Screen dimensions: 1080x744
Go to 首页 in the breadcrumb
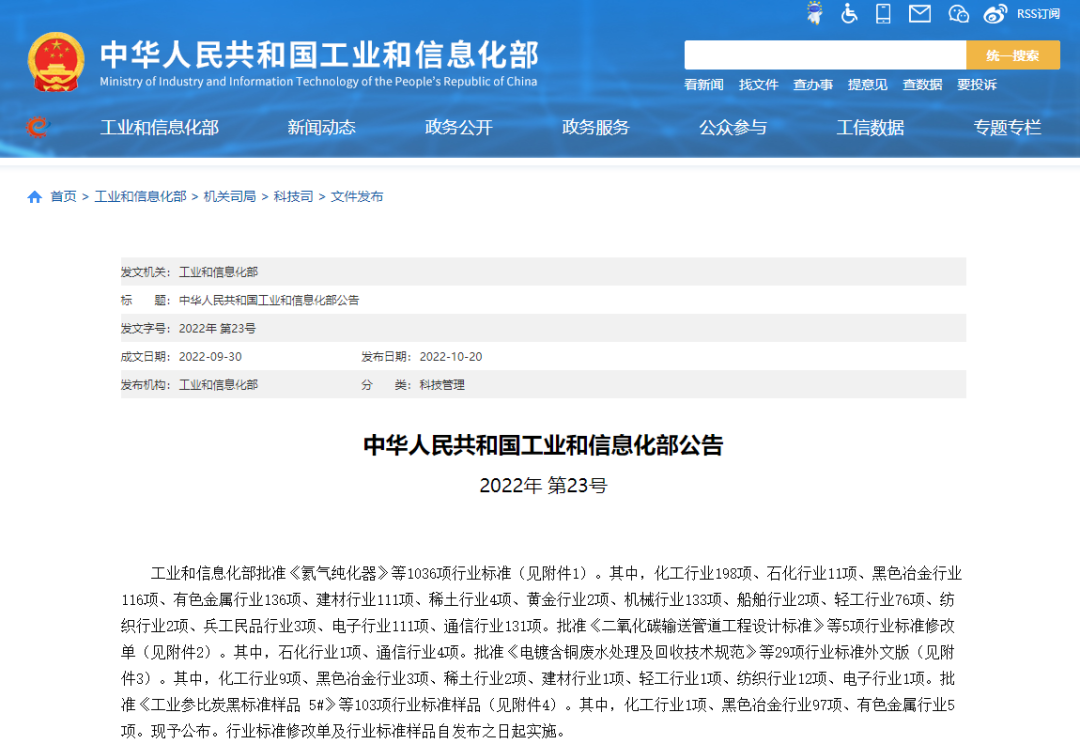pos(63,197)
